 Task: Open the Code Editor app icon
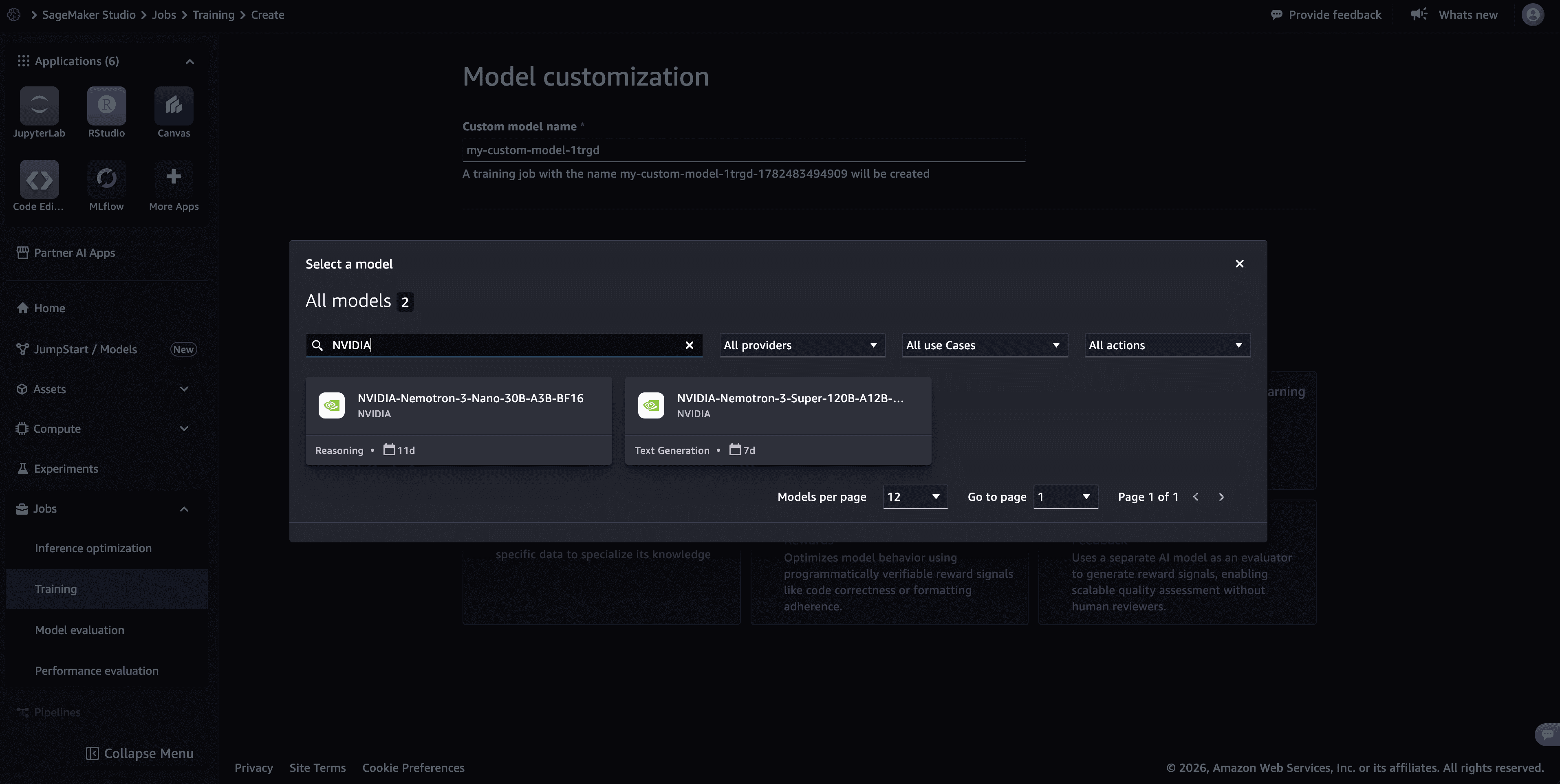coord(40,179)
